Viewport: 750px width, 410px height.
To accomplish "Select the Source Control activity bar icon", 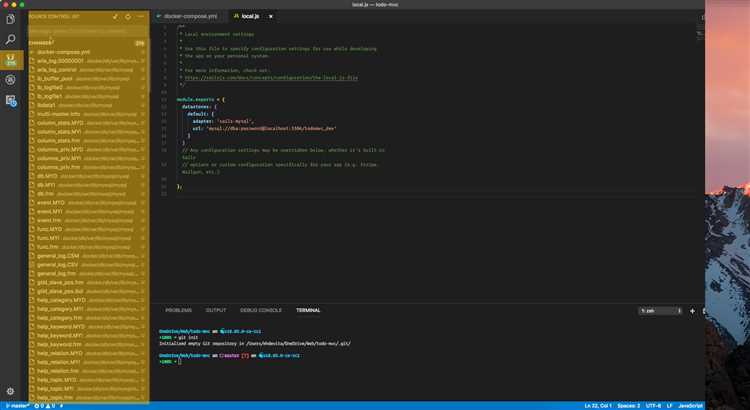I will coord(11,60).
